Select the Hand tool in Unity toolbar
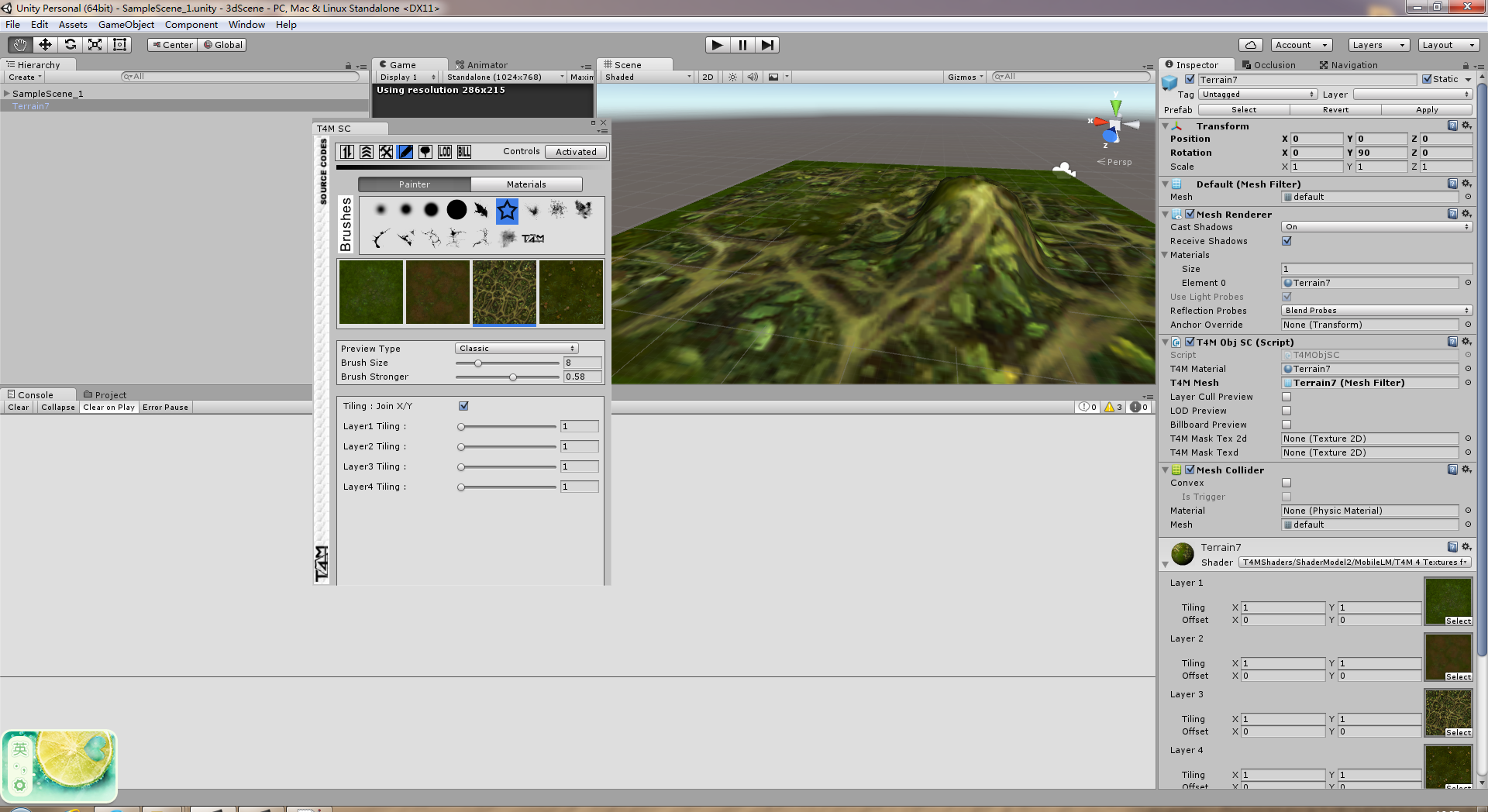This screenshot has width=1488, height=812. coord(20,45)
